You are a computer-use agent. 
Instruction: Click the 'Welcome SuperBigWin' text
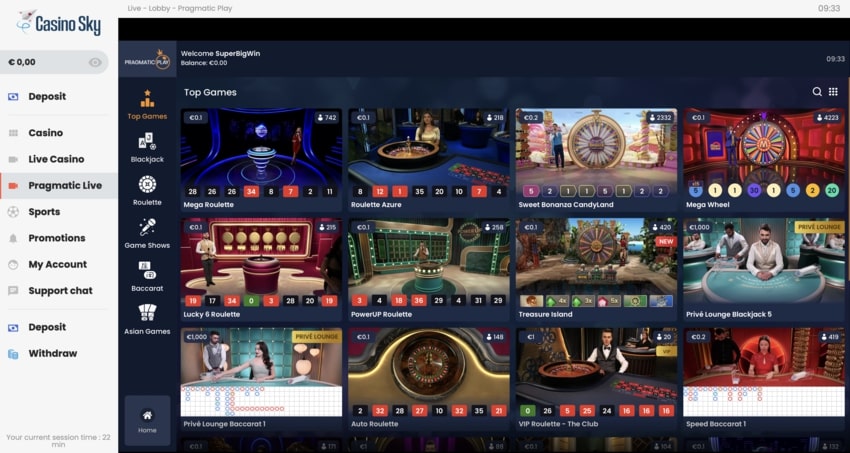click(220, 54)
